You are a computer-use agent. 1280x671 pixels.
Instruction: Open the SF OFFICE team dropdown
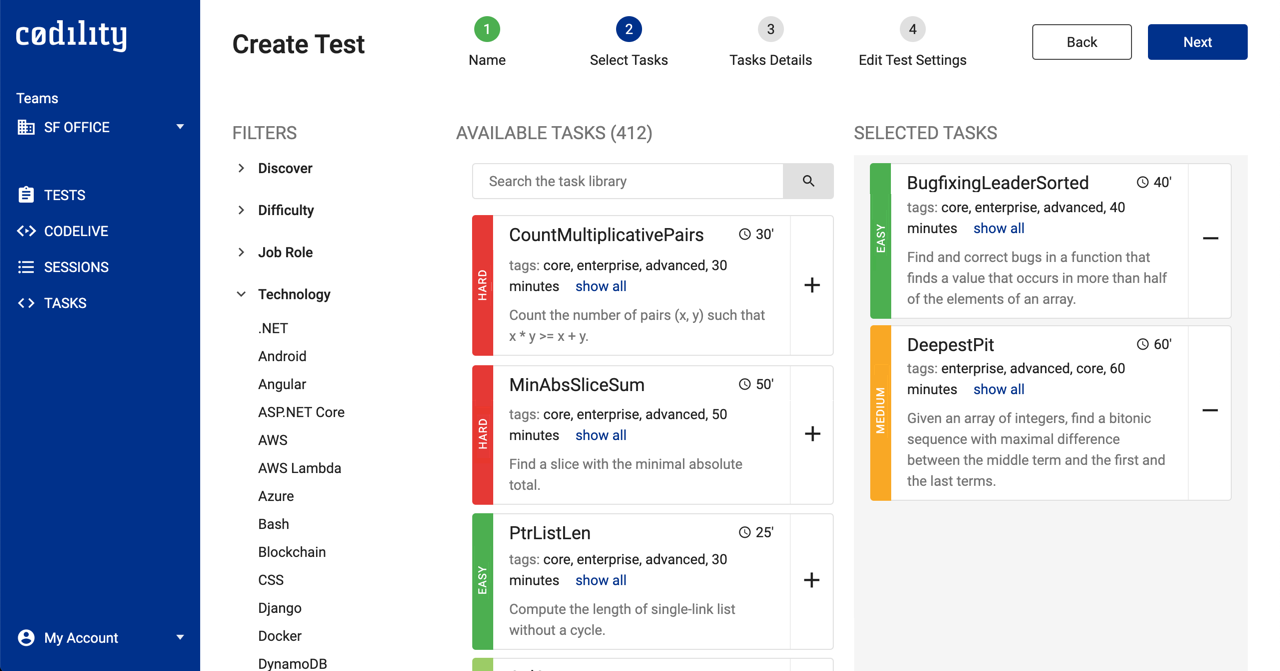click(x=100, y=127)
